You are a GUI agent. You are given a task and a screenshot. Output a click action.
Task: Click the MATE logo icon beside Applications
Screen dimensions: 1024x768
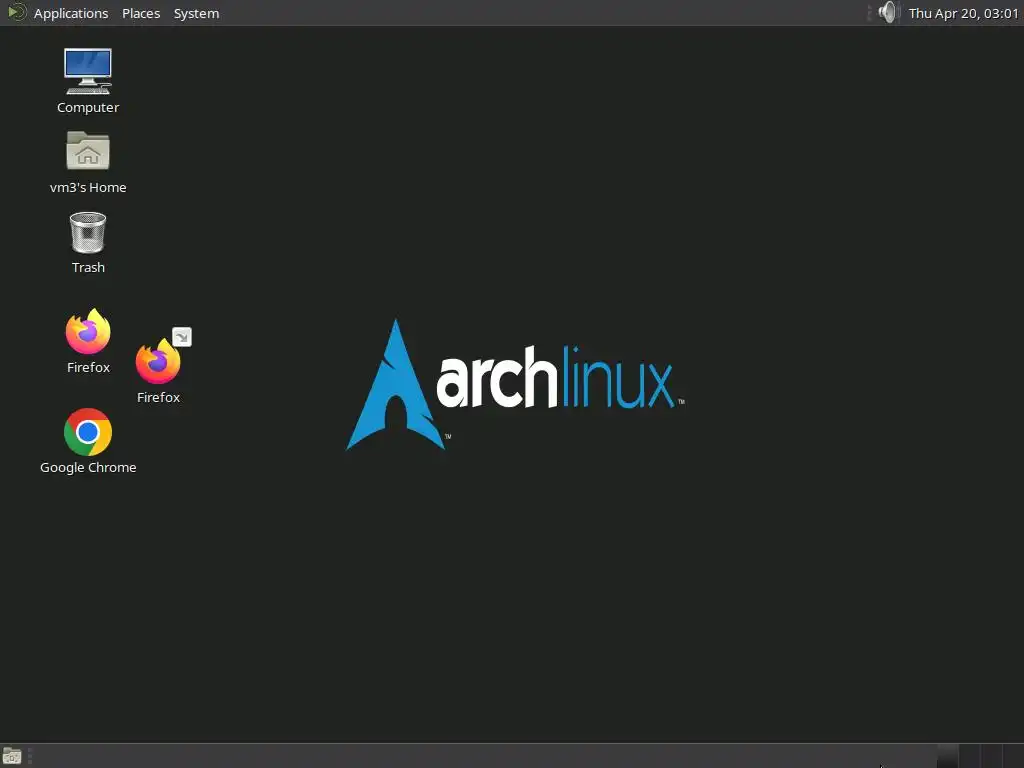click(16, 12)
